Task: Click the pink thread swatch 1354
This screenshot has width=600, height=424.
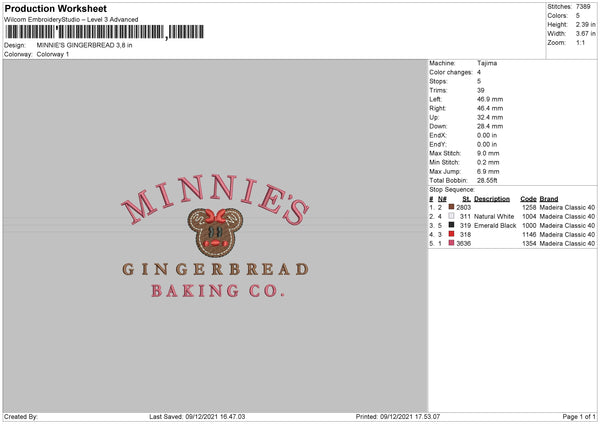Action: pos(451,243)
